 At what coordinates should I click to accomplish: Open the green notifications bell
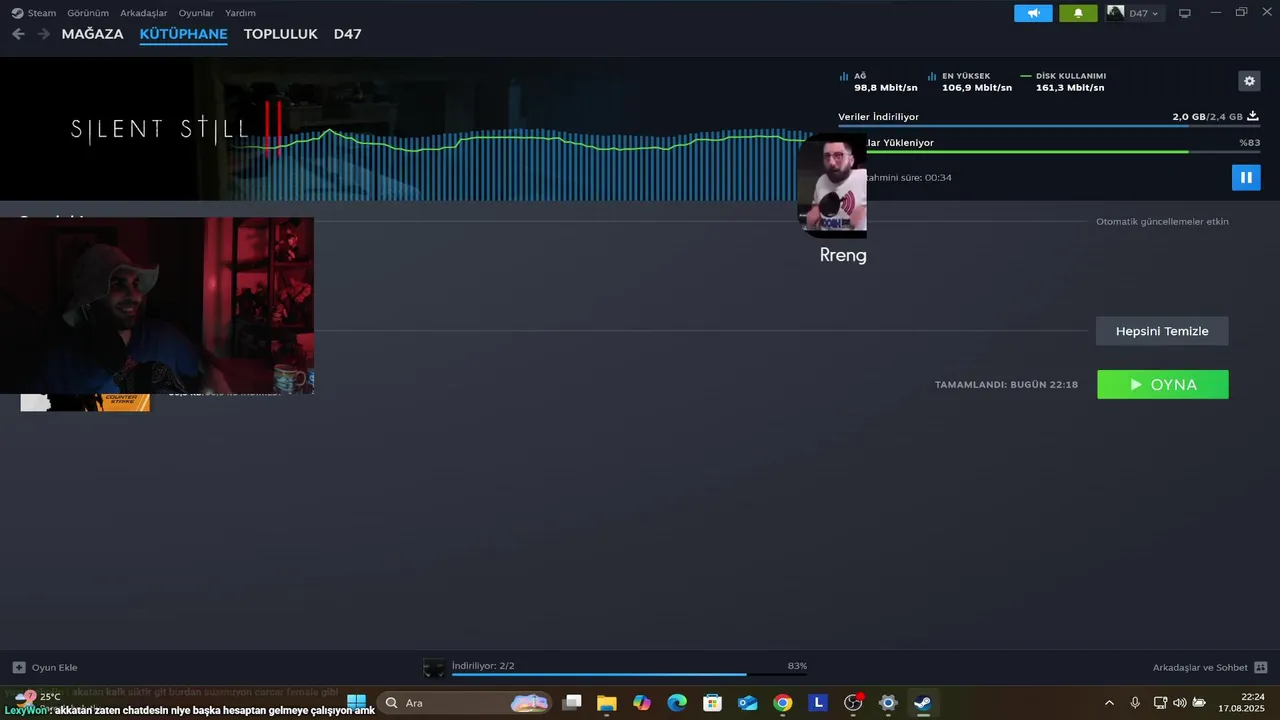[x=1078, y=13]
